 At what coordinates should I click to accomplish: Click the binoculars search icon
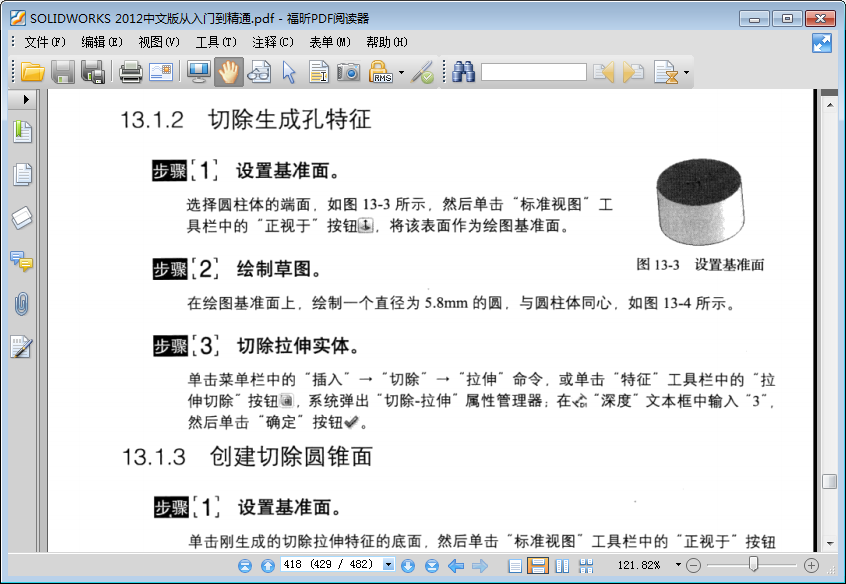point(463,72)
